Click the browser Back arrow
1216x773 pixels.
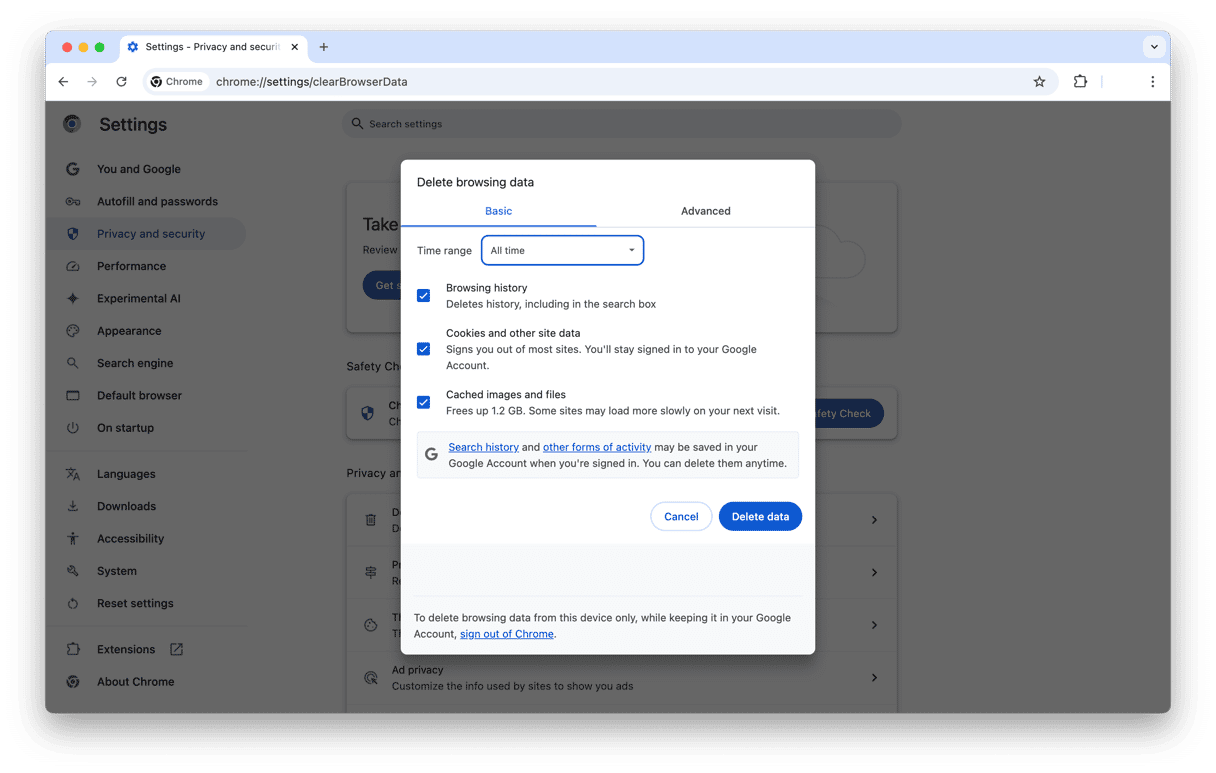[x=63, y=82]
